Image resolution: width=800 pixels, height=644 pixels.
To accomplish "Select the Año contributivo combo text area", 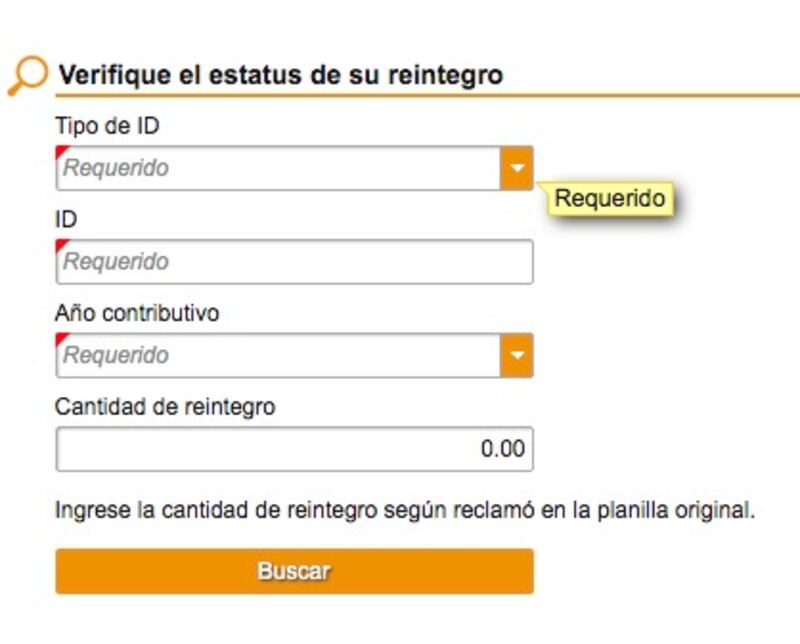I will 278,355.
